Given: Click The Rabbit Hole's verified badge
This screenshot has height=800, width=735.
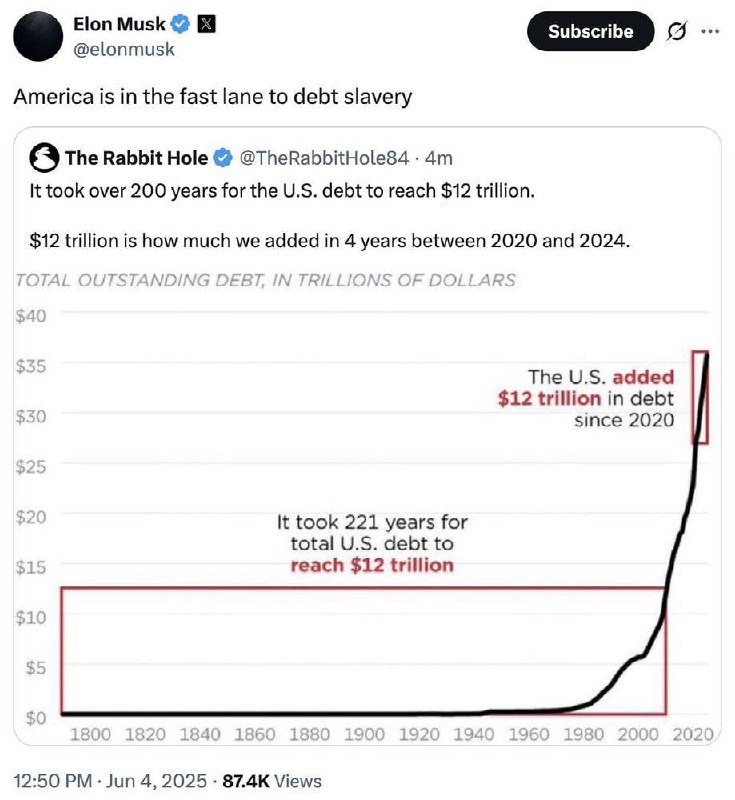Looking at the screenshot, I should pyautogui.click(x=223, y=158).
